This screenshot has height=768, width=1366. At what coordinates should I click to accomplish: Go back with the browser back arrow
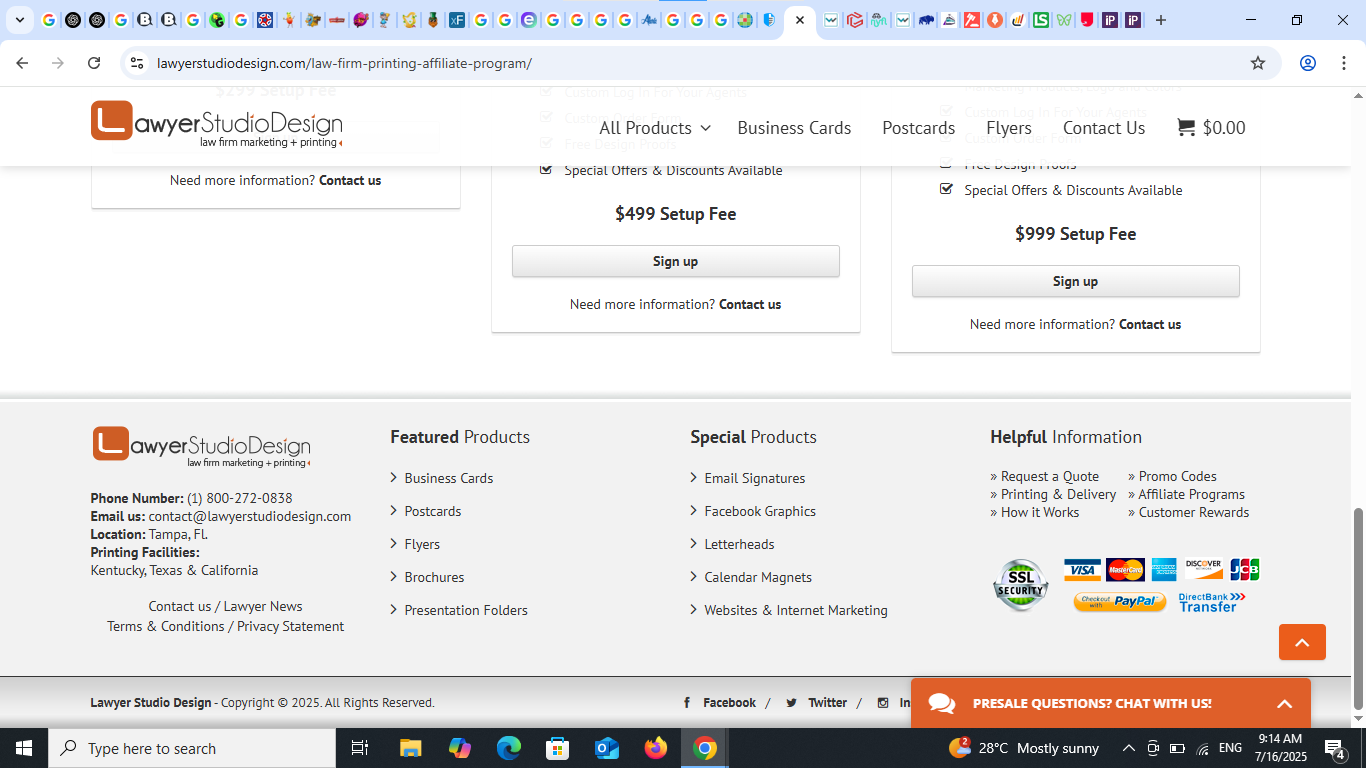click(x=22, y=63)
